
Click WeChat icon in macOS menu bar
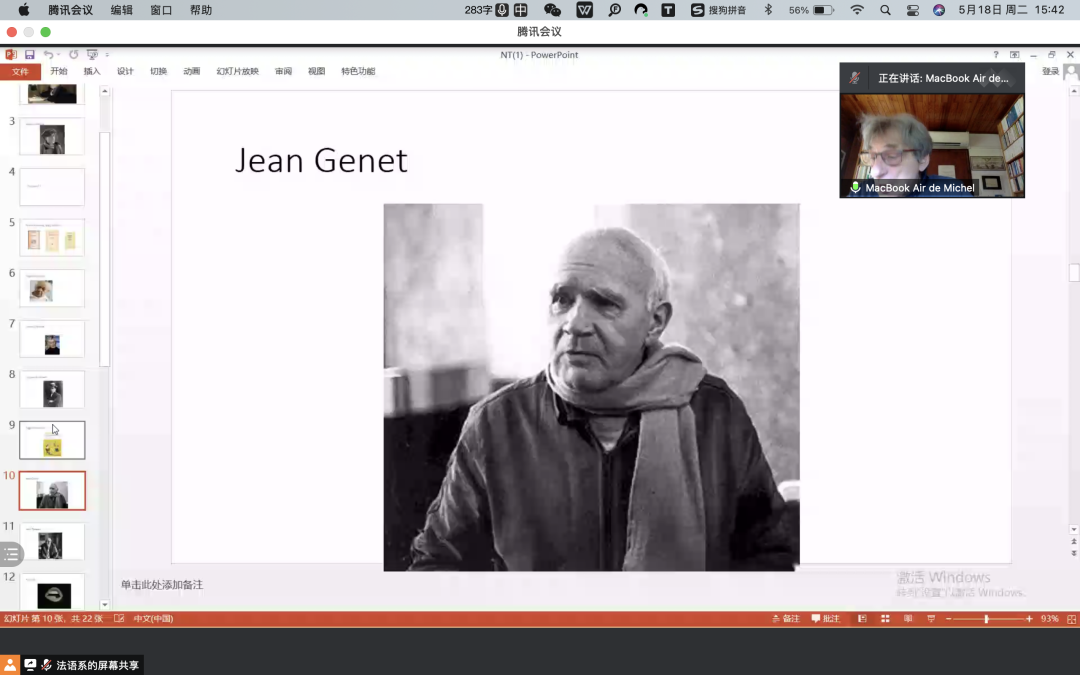tap(552, 10)
